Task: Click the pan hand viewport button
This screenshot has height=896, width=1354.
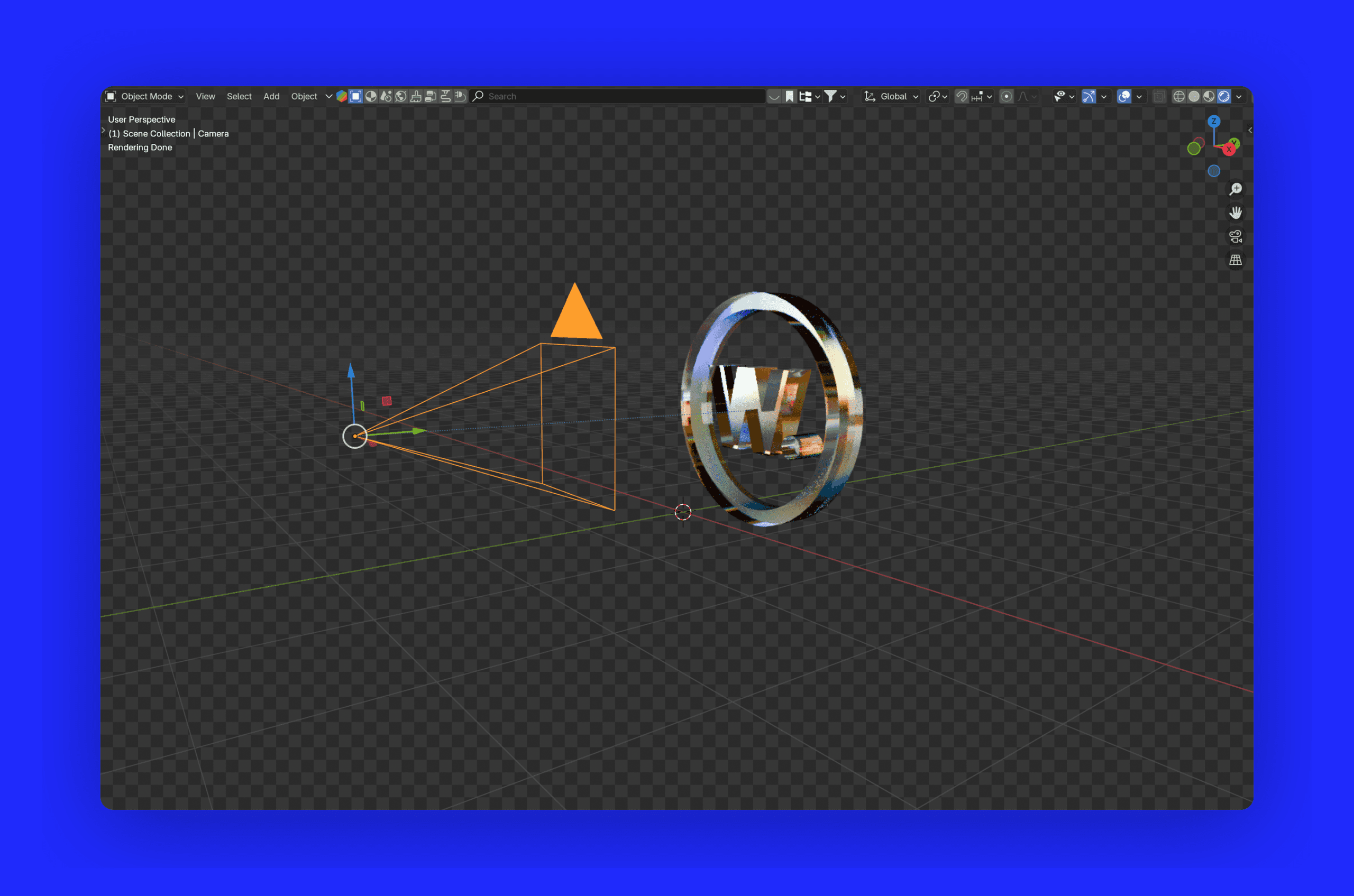Action: click(x=1236, y=213)
